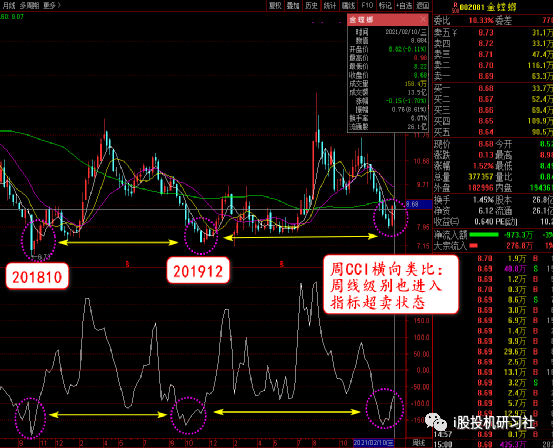Select the 卖五 8.73 ask row

tap(493, 33)
